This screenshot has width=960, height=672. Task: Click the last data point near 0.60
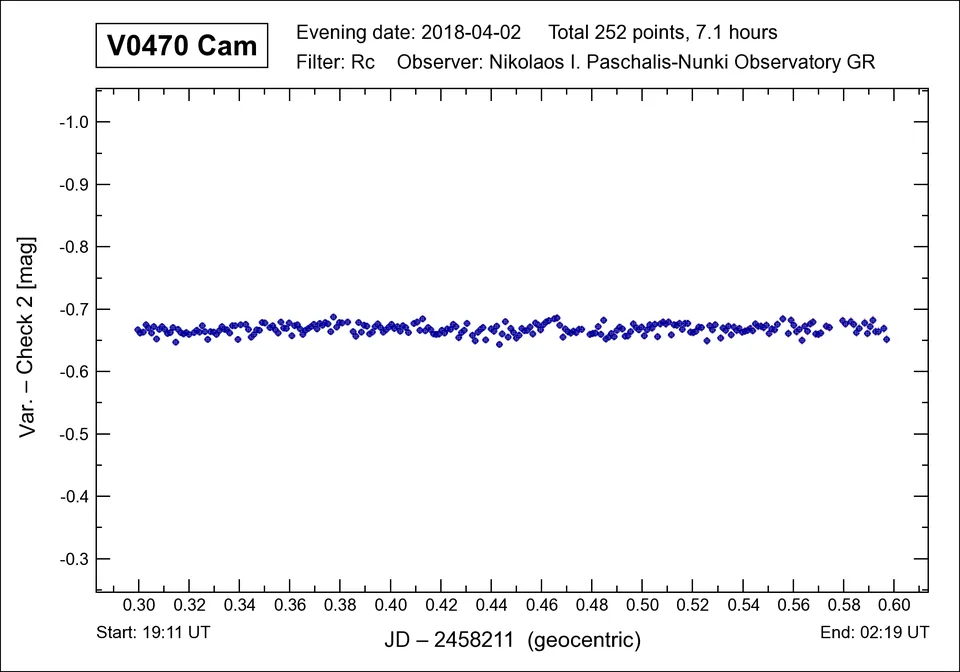pos(887,339)
